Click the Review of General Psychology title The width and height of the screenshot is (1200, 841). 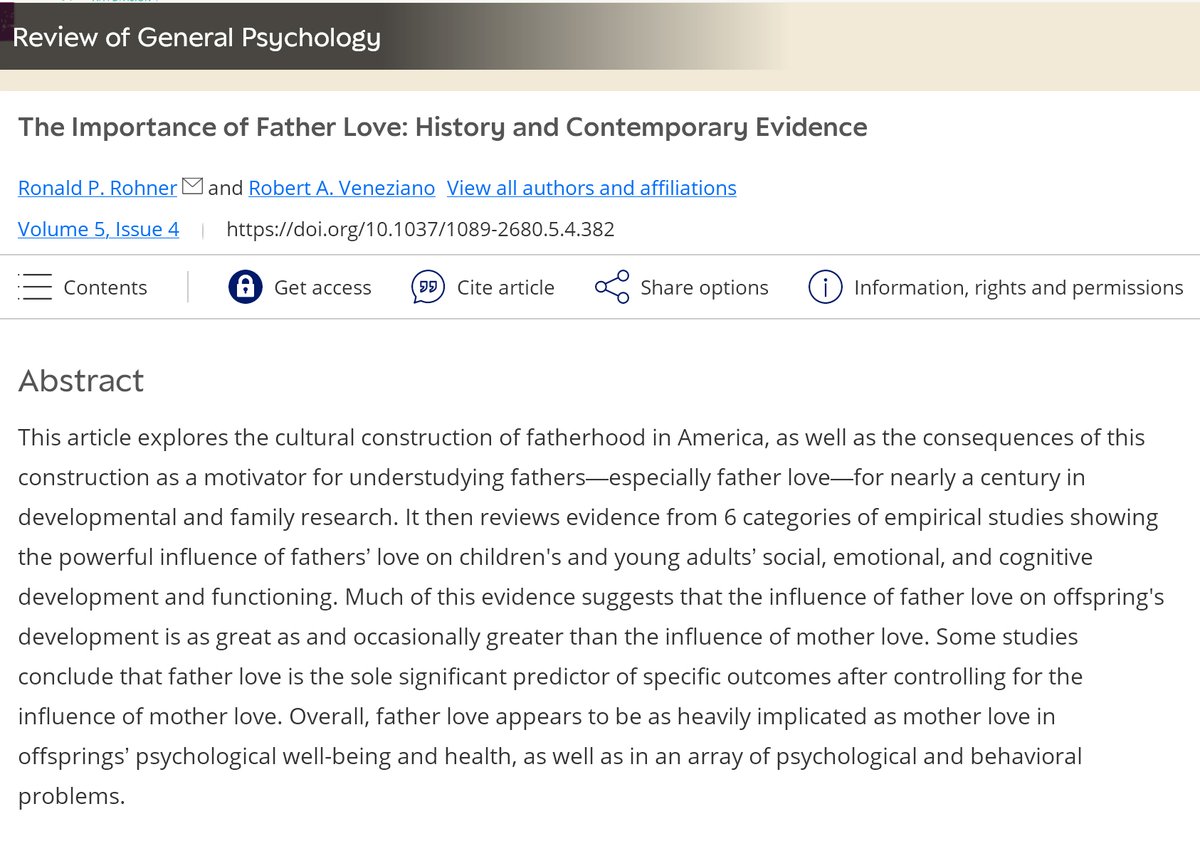pyautogui.click(x=197, y=38)
